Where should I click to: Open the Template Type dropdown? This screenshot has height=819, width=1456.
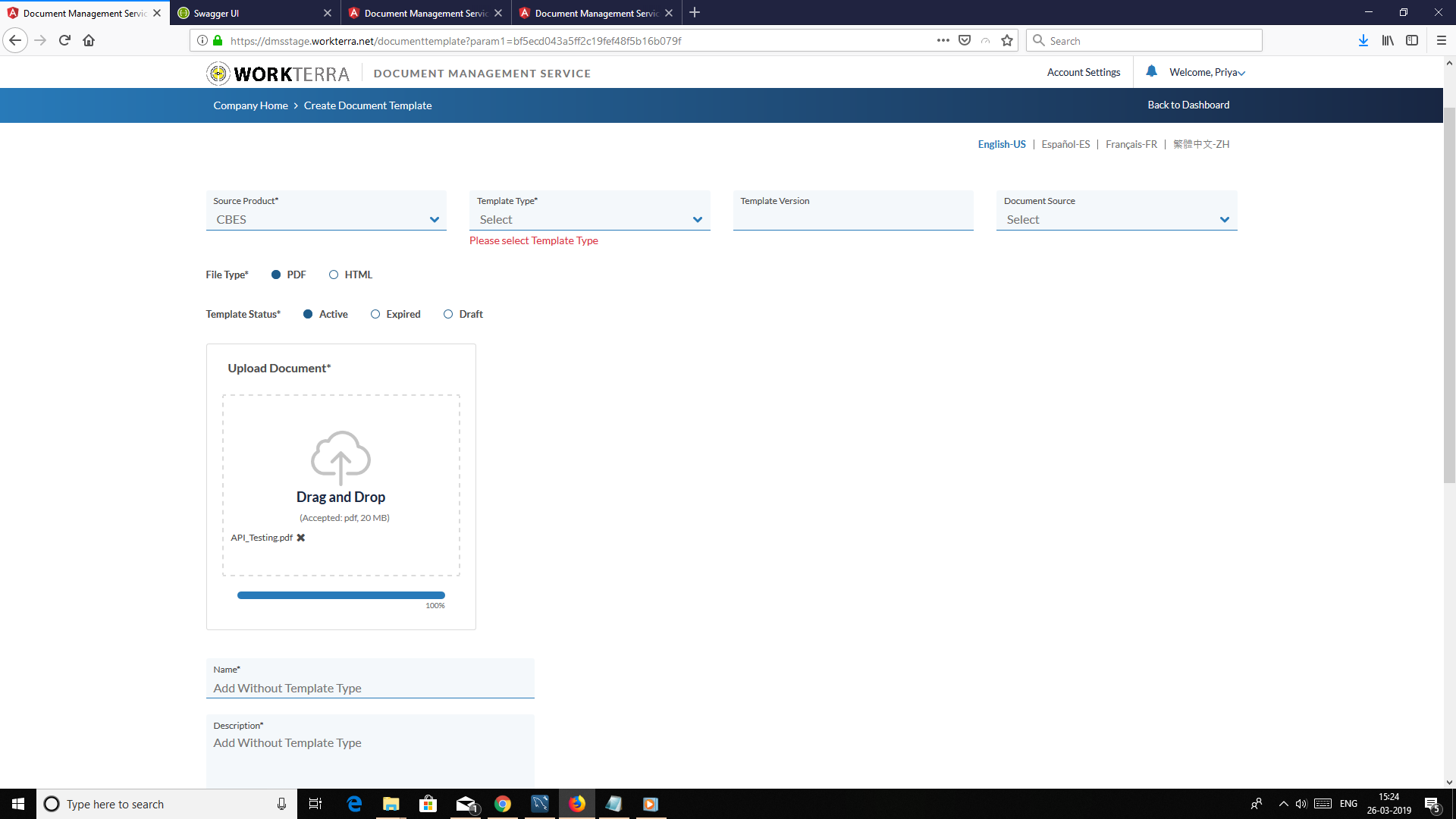[589, 219]
